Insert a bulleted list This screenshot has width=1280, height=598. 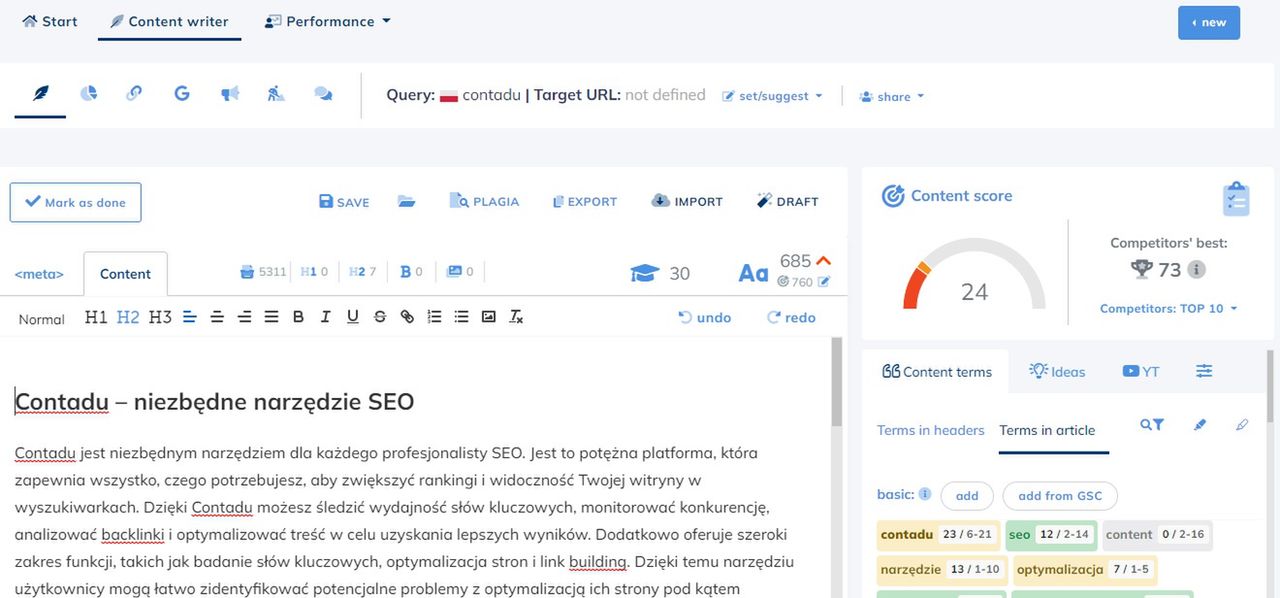pyautogui.click(x=461, y=317)
